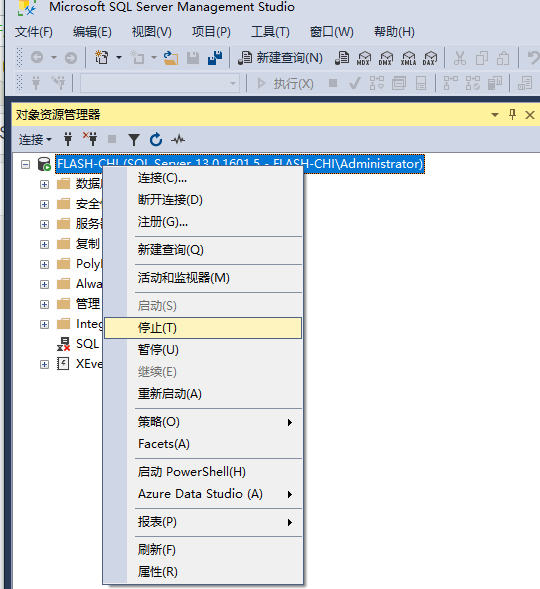Collapse the FLASH-CHI server node
Image resolution: width=540 pixels, height=589 pixels.
point(26,165)
